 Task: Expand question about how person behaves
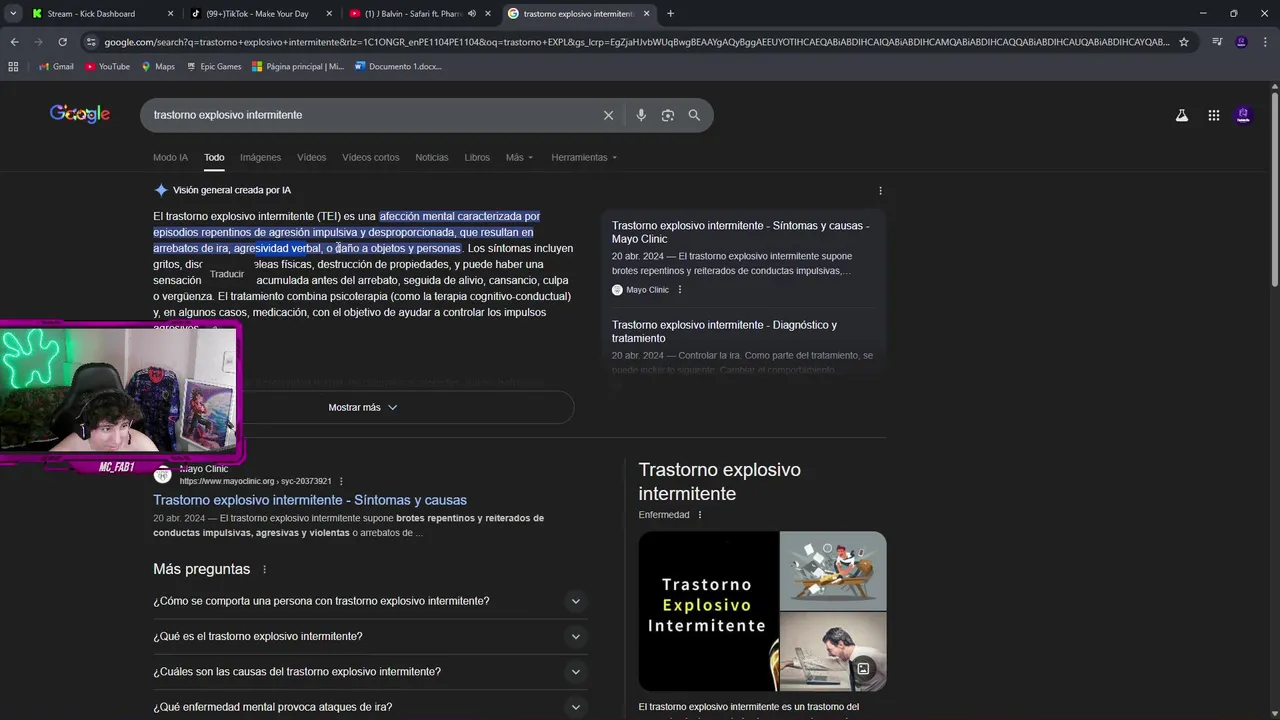point(370,601)
